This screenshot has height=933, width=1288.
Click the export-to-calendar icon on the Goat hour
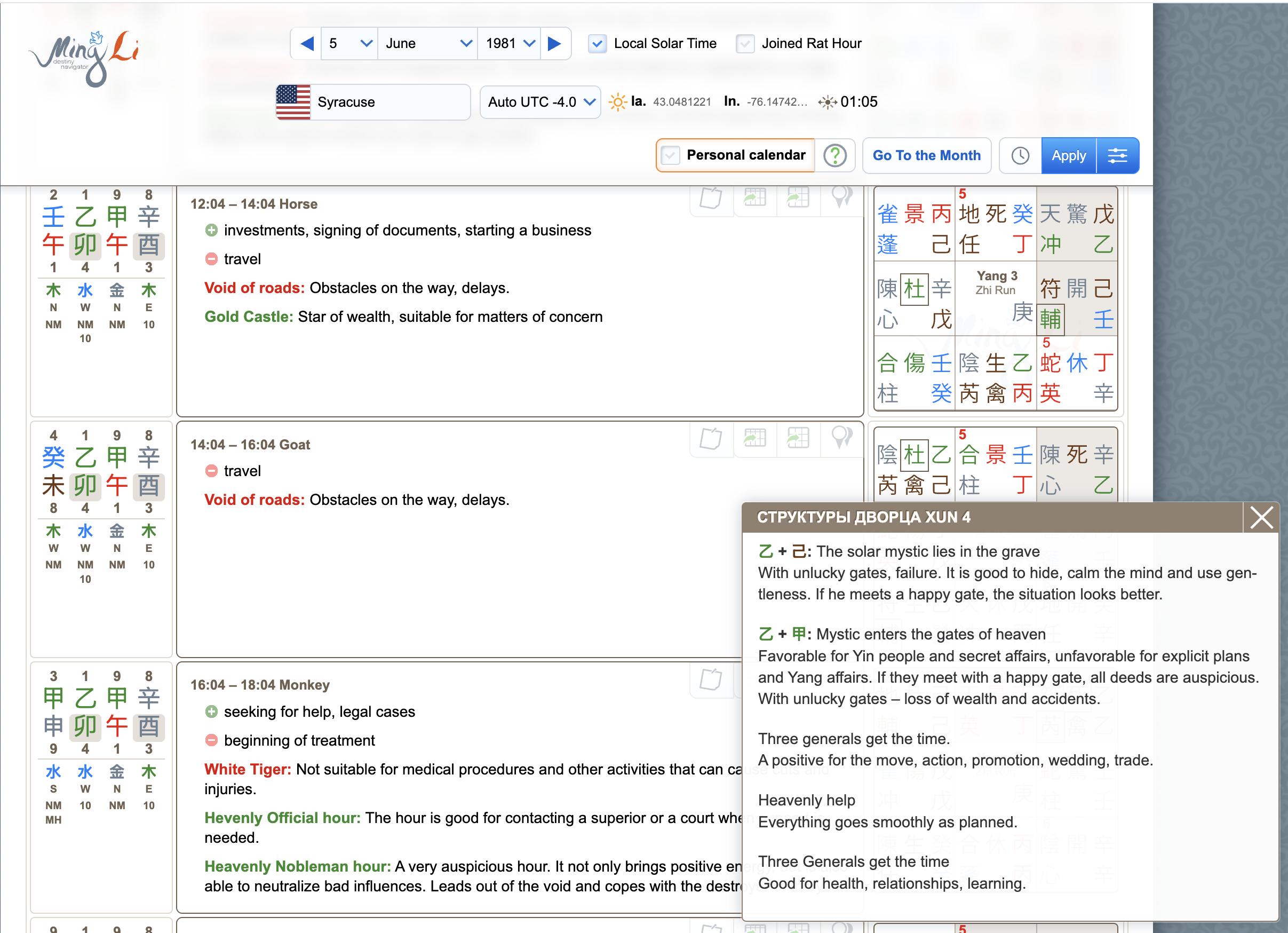click(x=755, y=439)
